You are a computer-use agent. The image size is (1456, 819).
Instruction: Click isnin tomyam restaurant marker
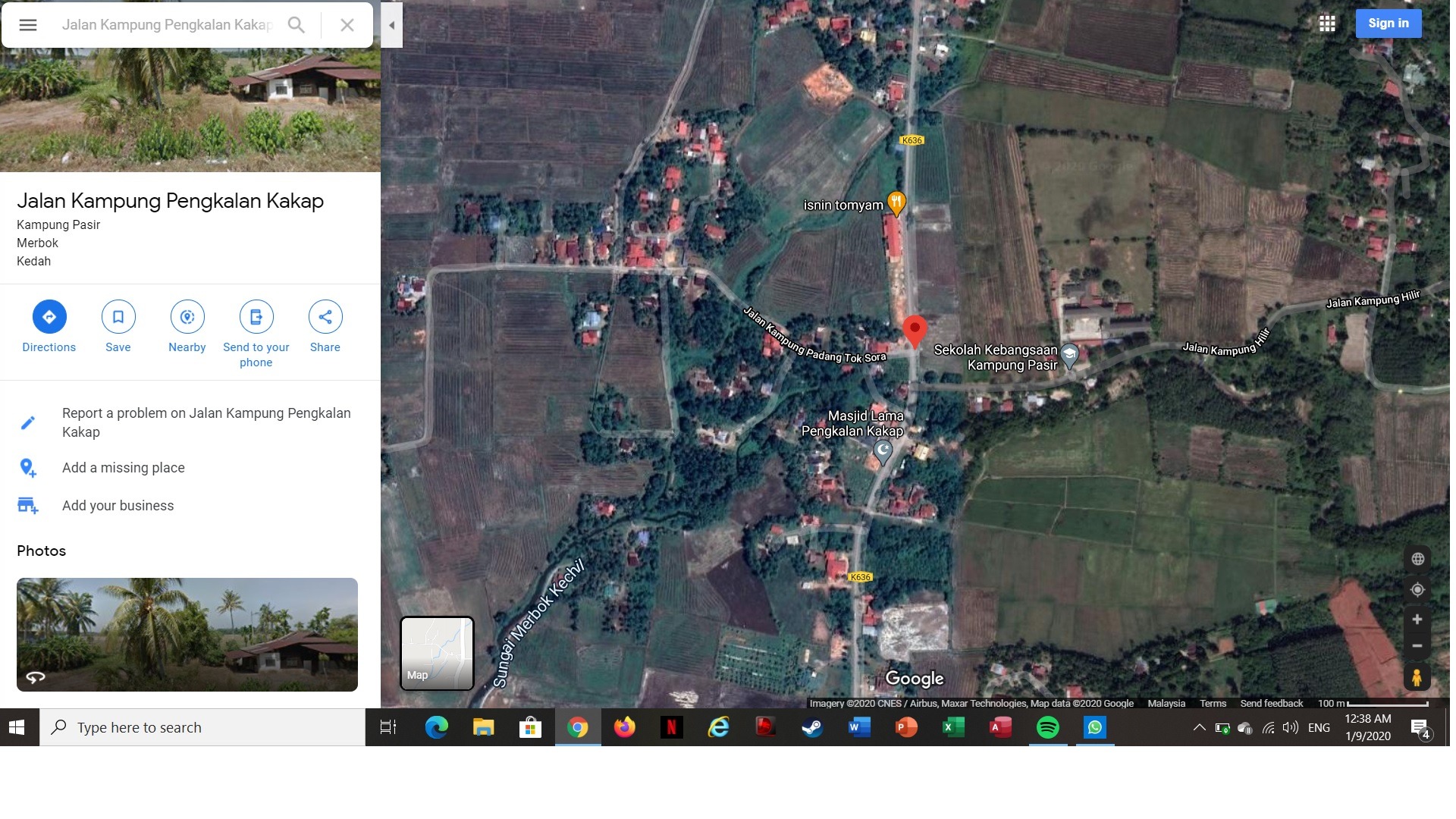(896, 203)
